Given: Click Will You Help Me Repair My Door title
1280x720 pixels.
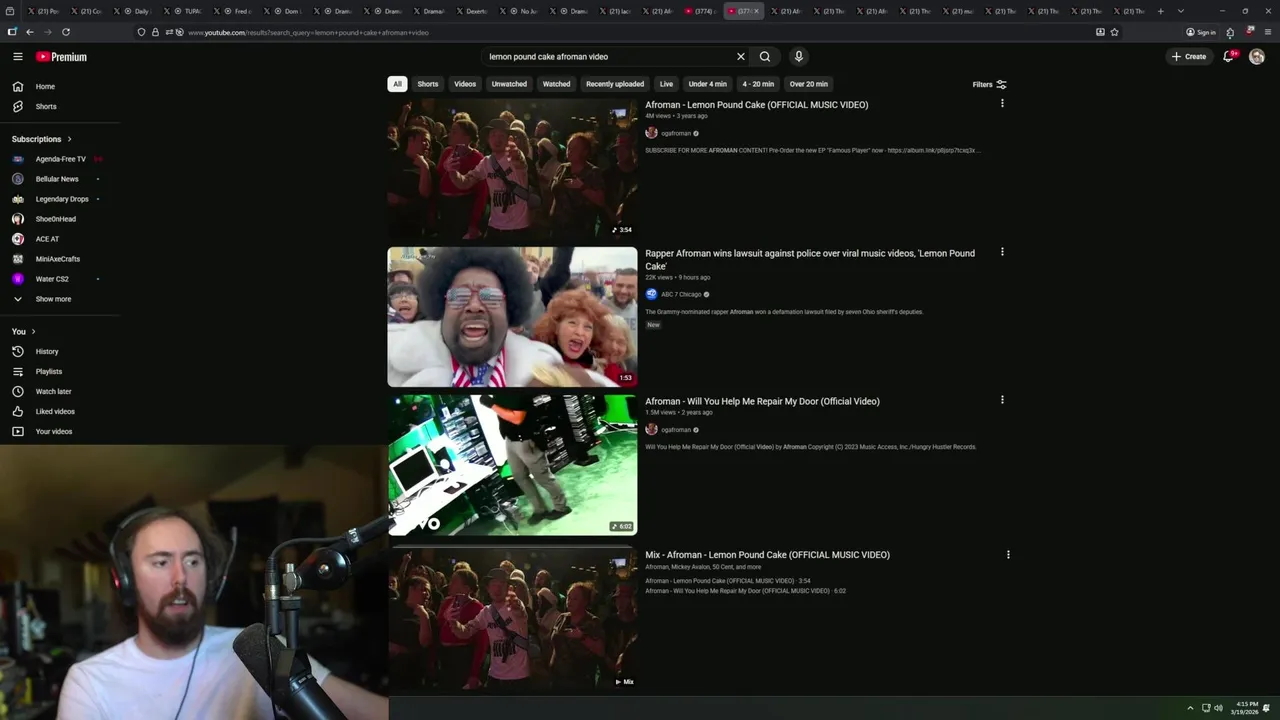Looking at the screenshot, I should click(762, 402).
